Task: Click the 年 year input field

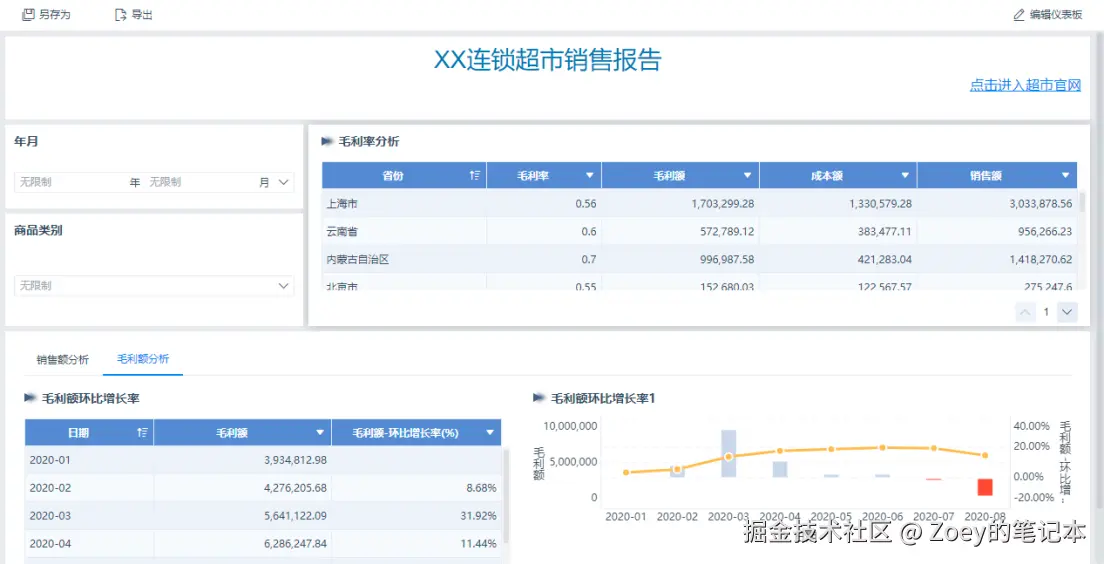Action: click(x=70, y=182)
